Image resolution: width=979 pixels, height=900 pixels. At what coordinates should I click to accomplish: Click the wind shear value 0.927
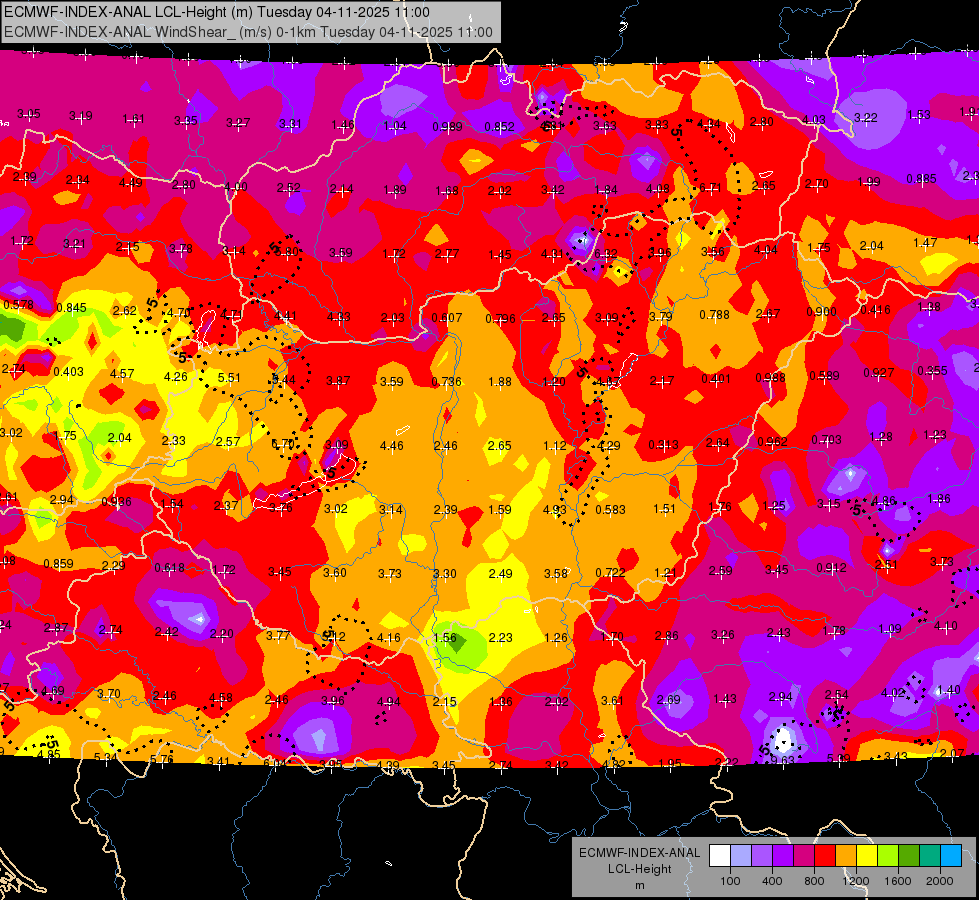pos(878,373)
